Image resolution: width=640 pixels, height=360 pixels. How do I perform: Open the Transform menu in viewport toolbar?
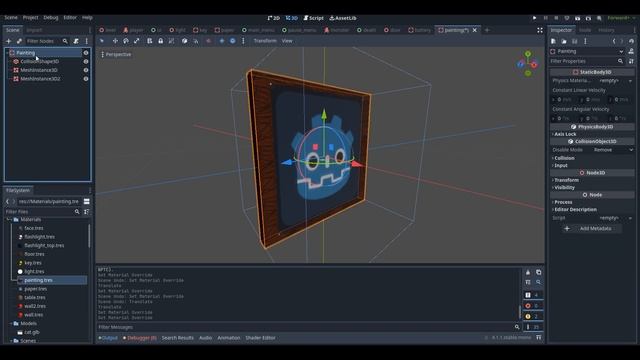click(265, 41)
